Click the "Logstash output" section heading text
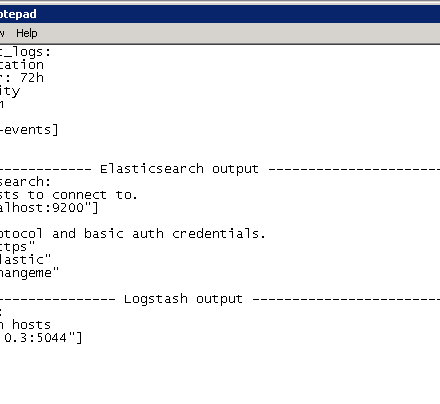Viewport: 440px width, 404px height. [x=183, y=299]
